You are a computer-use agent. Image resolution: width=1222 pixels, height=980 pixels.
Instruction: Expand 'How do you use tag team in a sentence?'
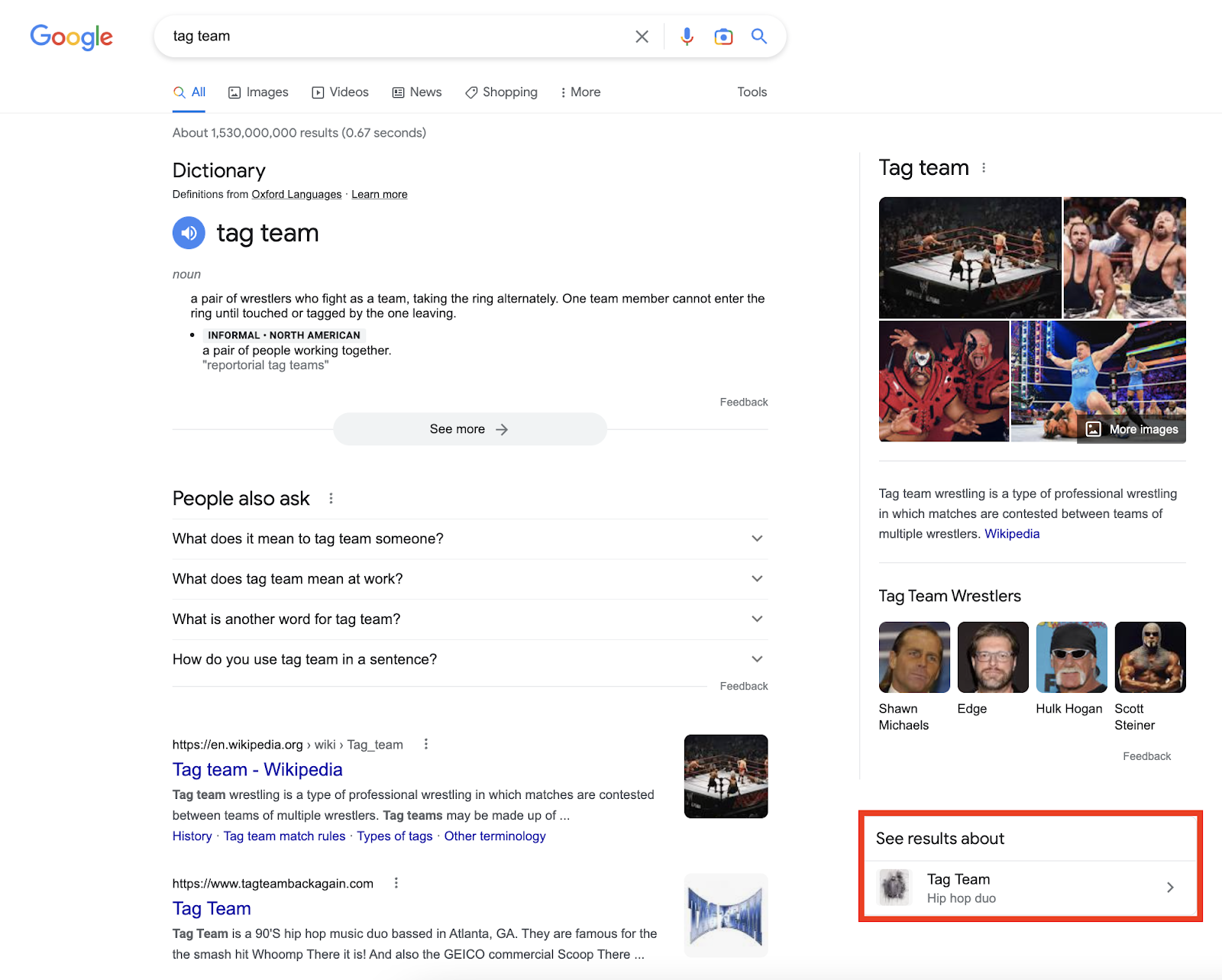pyautogui.click(x=470, y=659)
